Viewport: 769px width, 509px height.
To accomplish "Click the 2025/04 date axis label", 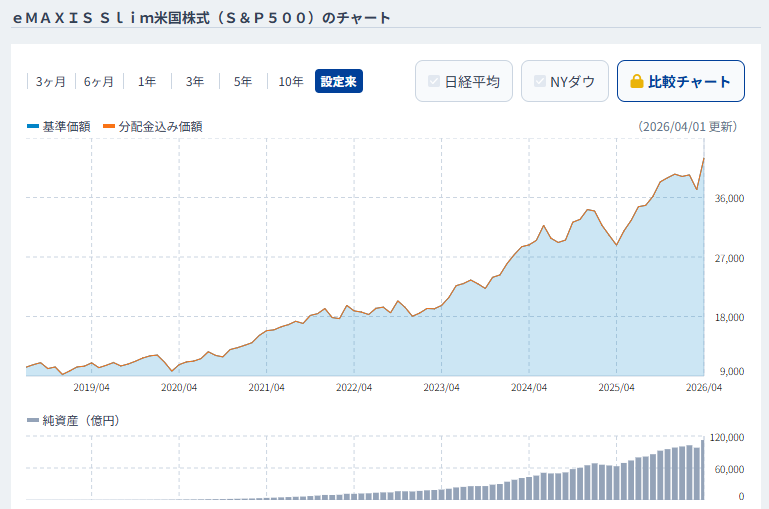I will (616, 387).
